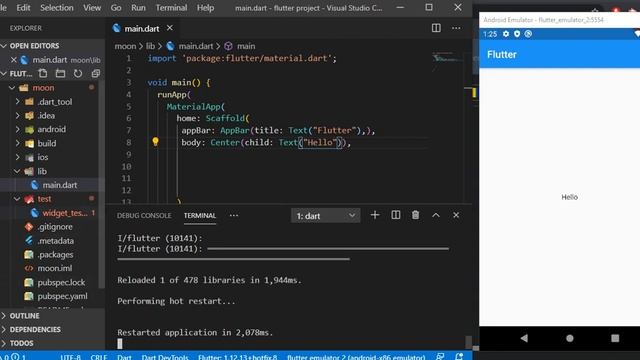Click the New File icon in explorer header

pyautogui.click(x=43, y=73)
